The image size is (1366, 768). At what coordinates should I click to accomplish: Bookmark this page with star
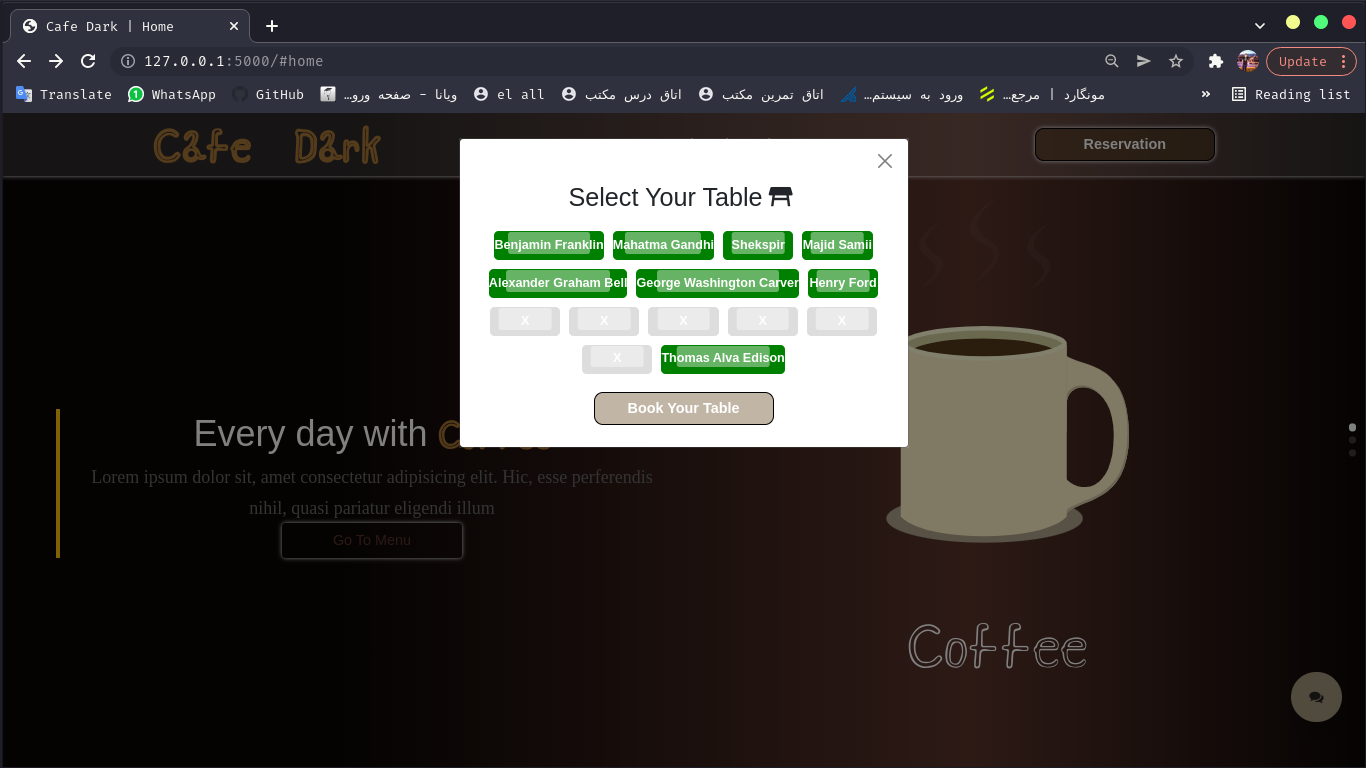(x=1176, y=61)
